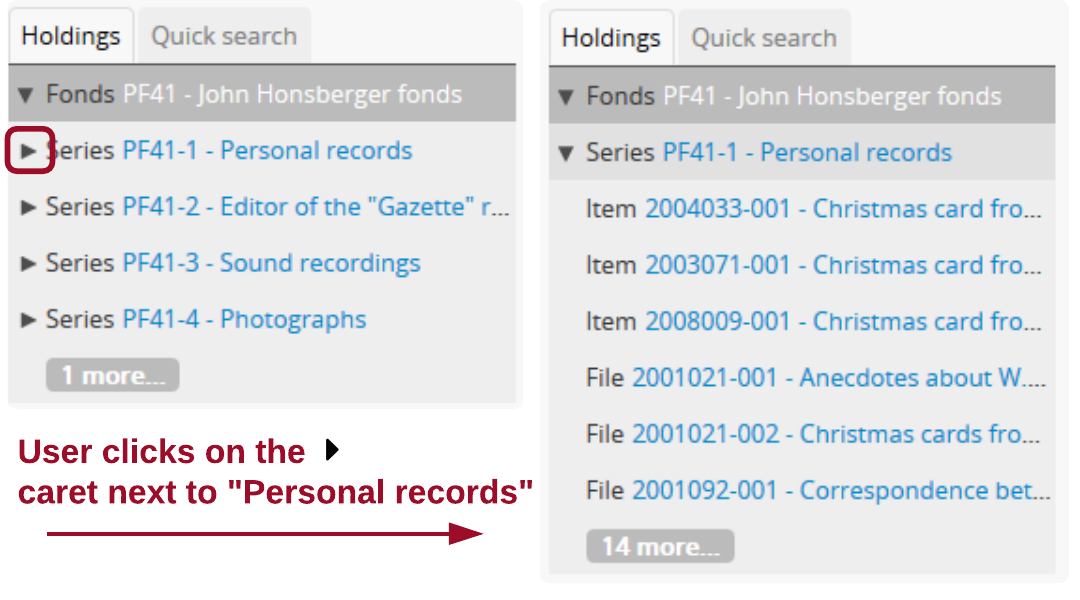
Task: Open item 2008009-001 Christmas card link
Action: point(842,321)
